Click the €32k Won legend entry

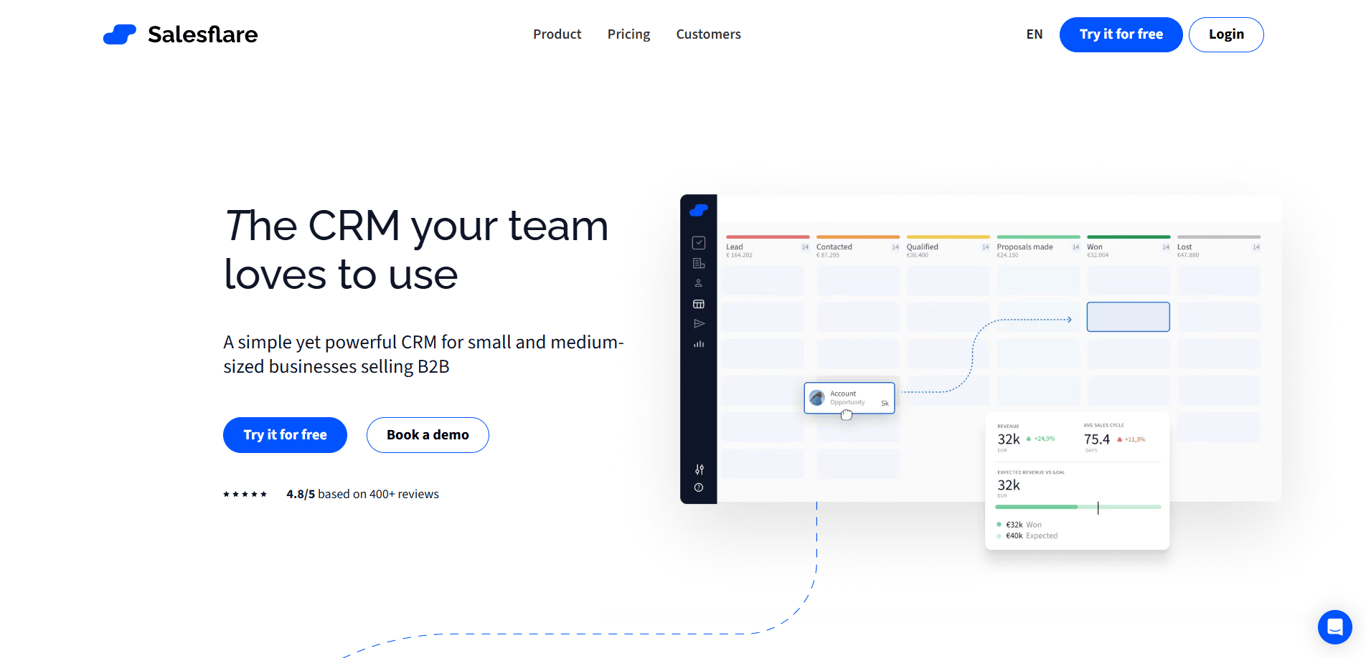coord(1019,524)
